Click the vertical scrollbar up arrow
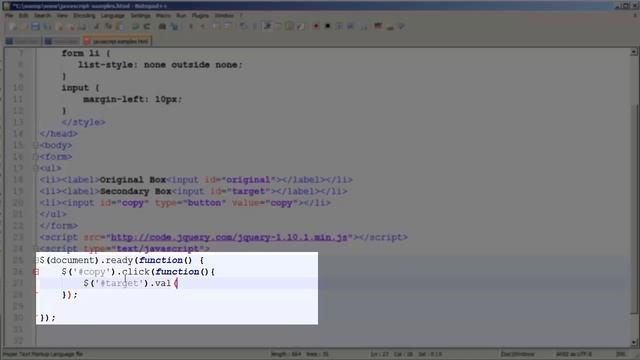The width and height of the screenshot is (640, 360). click(633, 52)
